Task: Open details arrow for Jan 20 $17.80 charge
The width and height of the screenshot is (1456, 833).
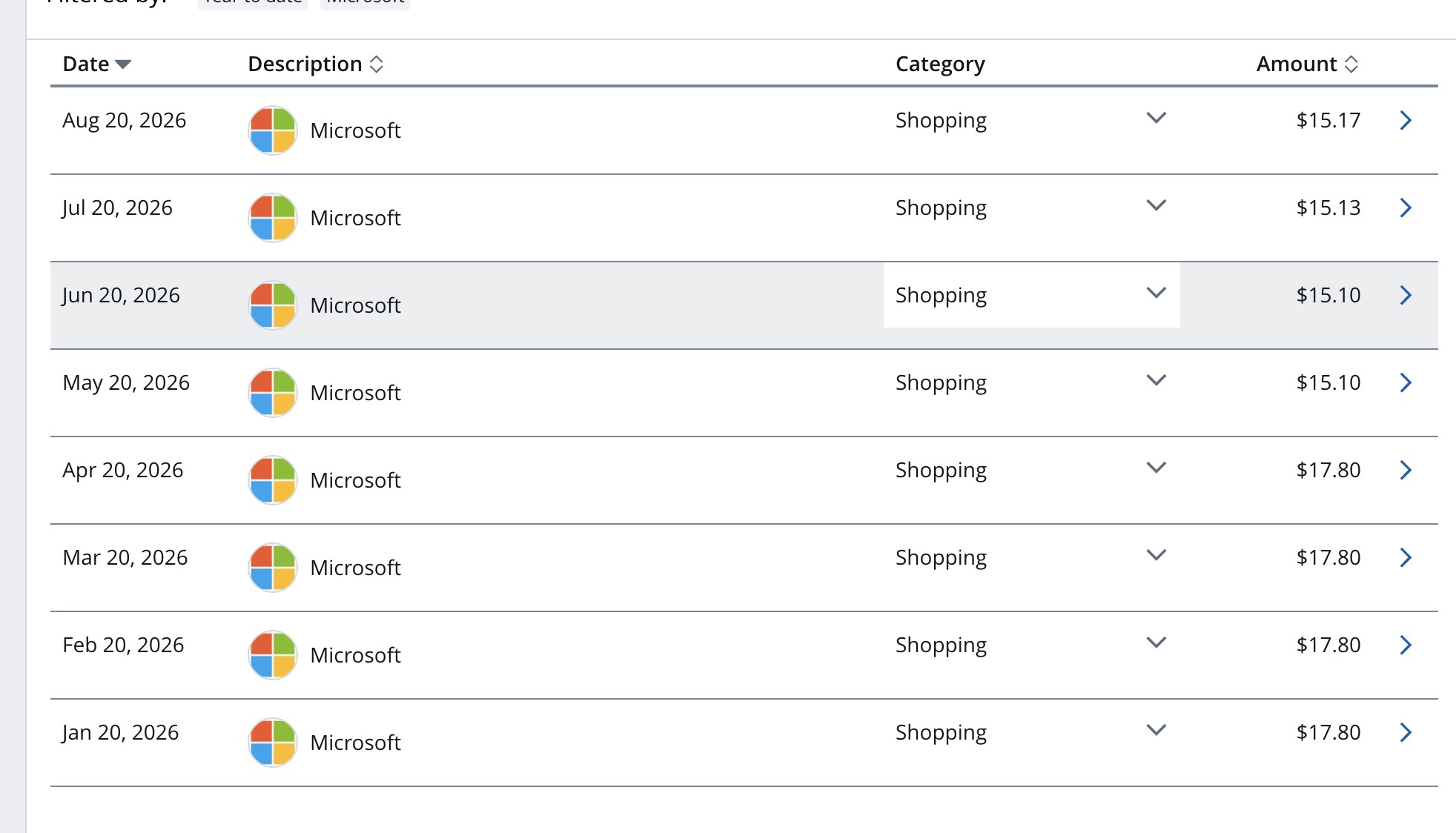Action: 1406,732
